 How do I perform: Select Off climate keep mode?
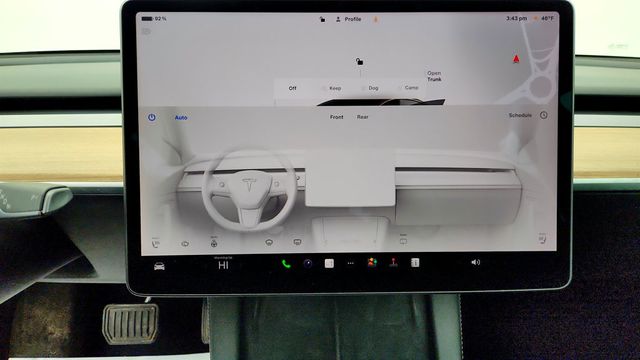click(293, 88)
